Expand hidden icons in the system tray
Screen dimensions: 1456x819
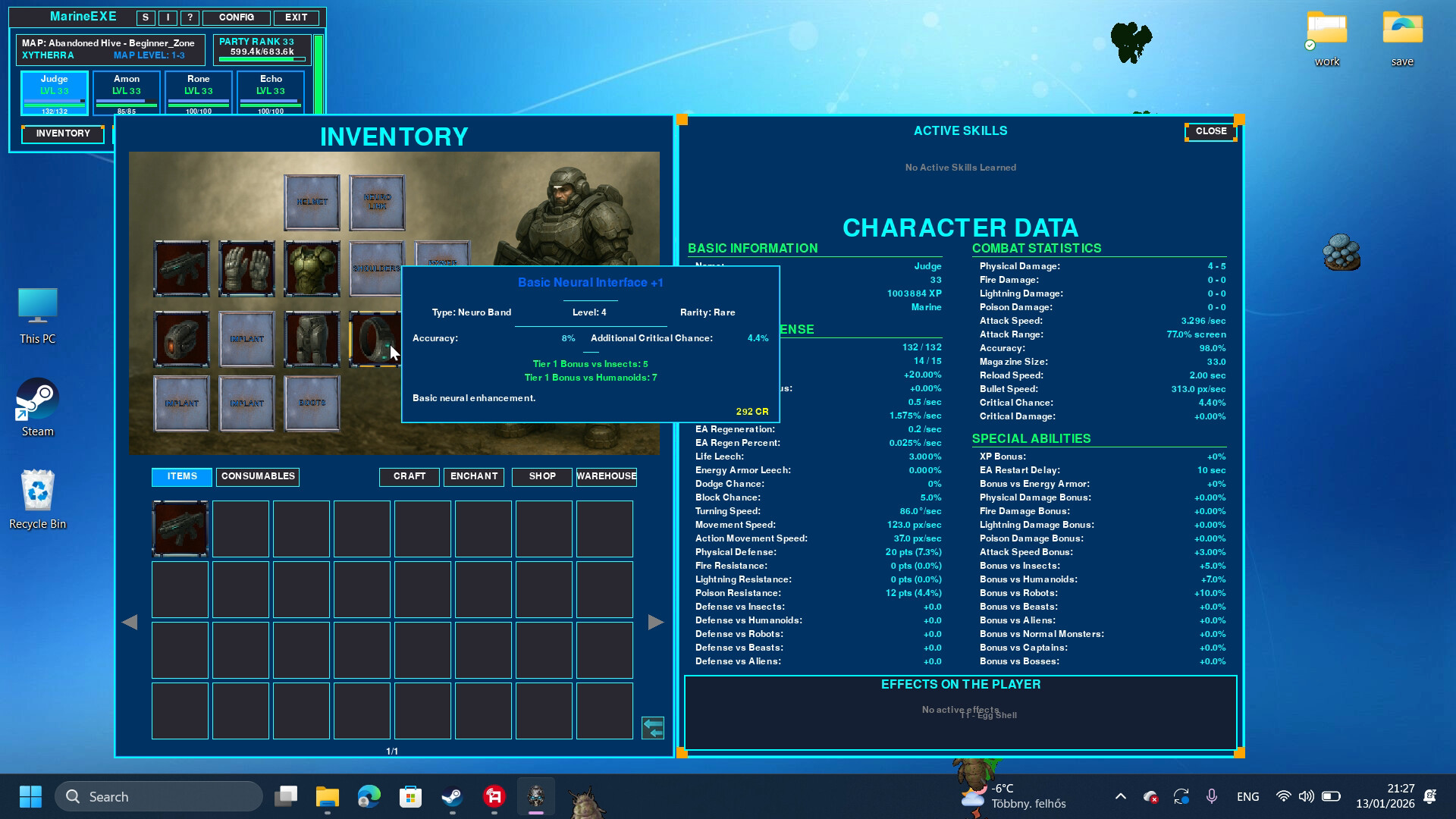click(x=1121, y=796)
